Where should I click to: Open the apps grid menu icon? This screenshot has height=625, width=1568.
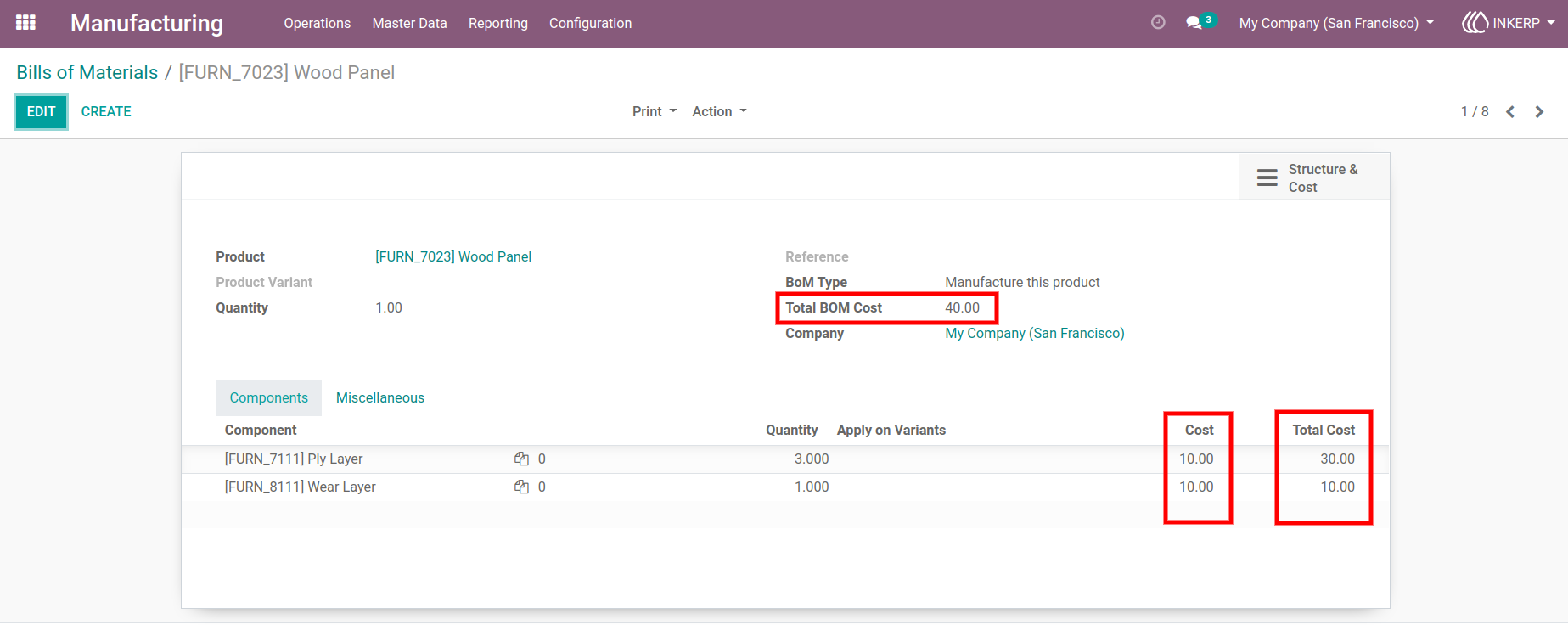point(25,23)
